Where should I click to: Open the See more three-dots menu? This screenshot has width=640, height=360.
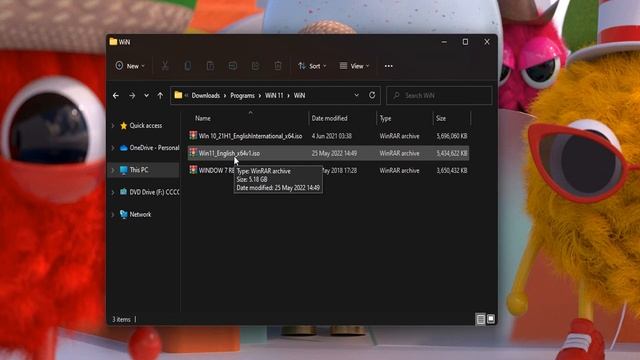coord(389,66)
